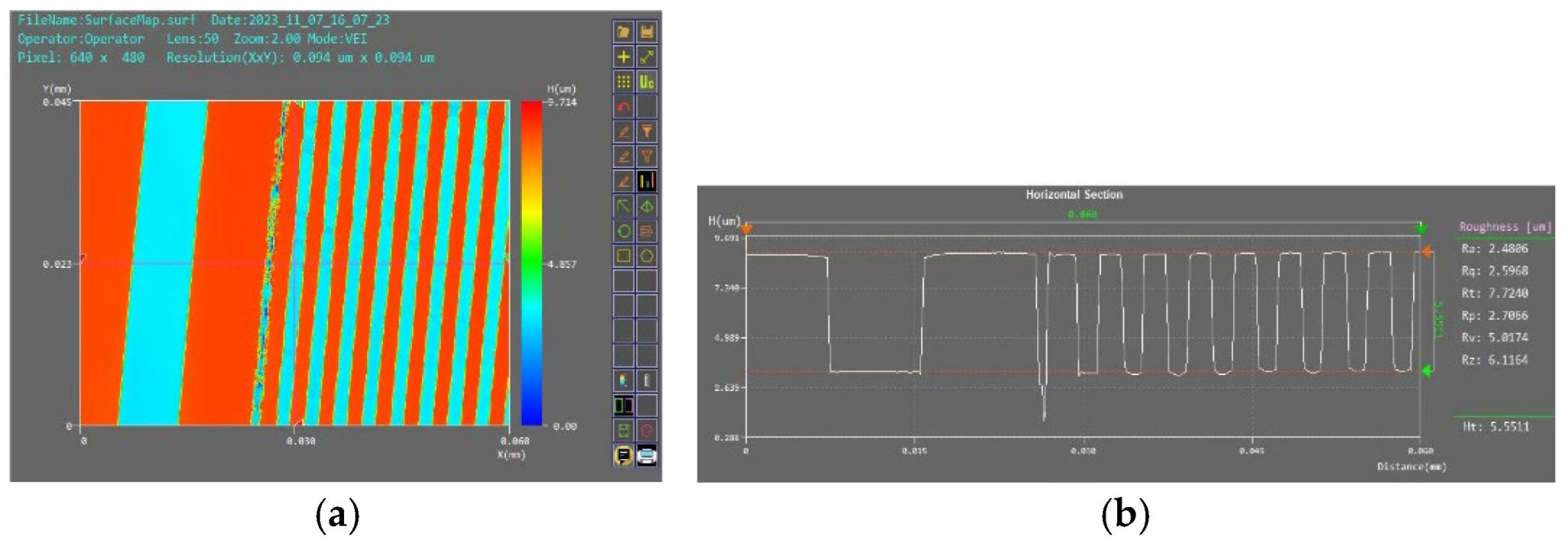This screenshot has height=543, width=1568.
Task: Click the orange upper height level arrow
Action: (x=1426, y=252)
